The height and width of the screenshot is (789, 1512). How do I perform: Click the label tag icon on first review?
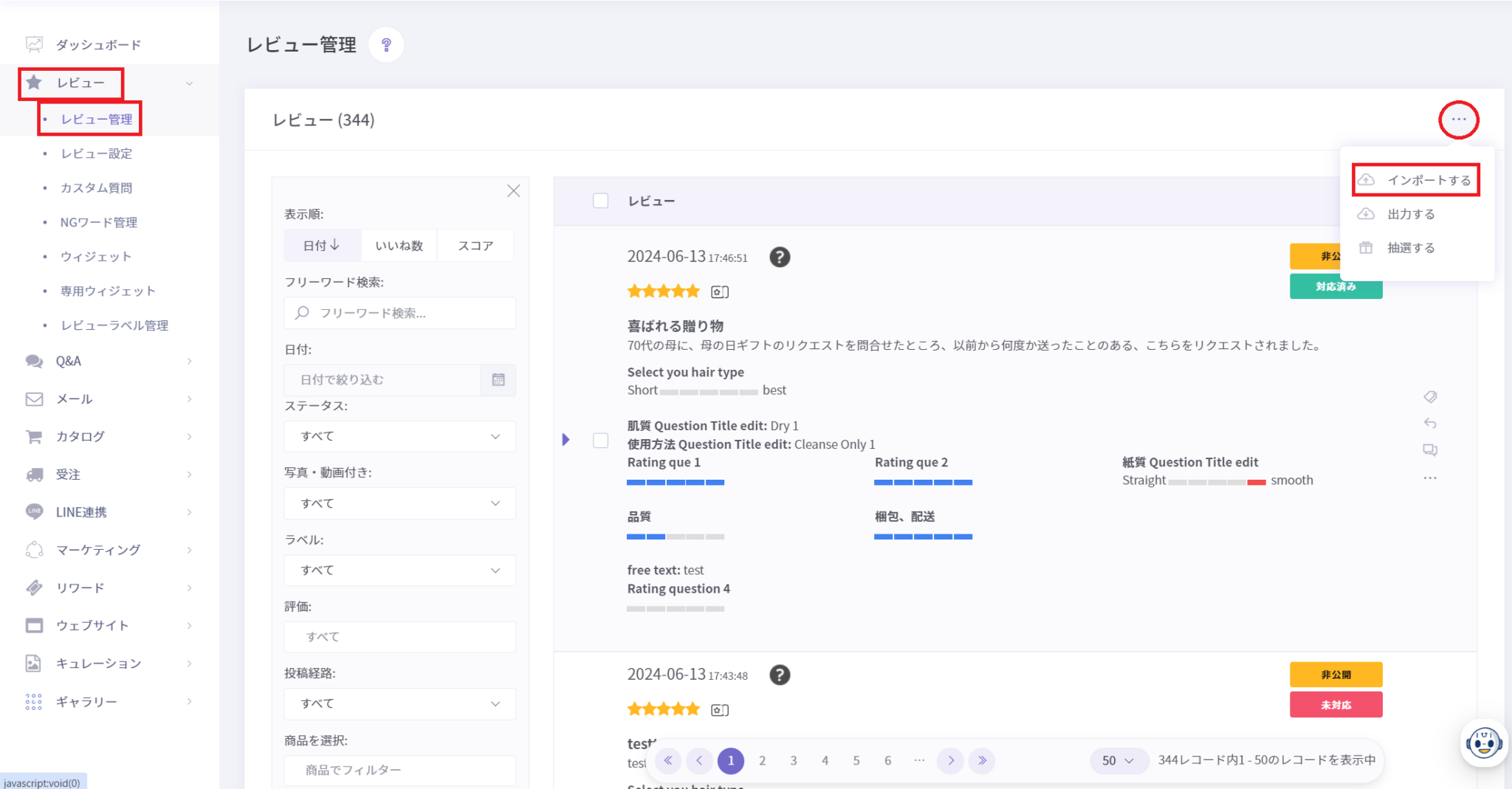coord(1430,397)
